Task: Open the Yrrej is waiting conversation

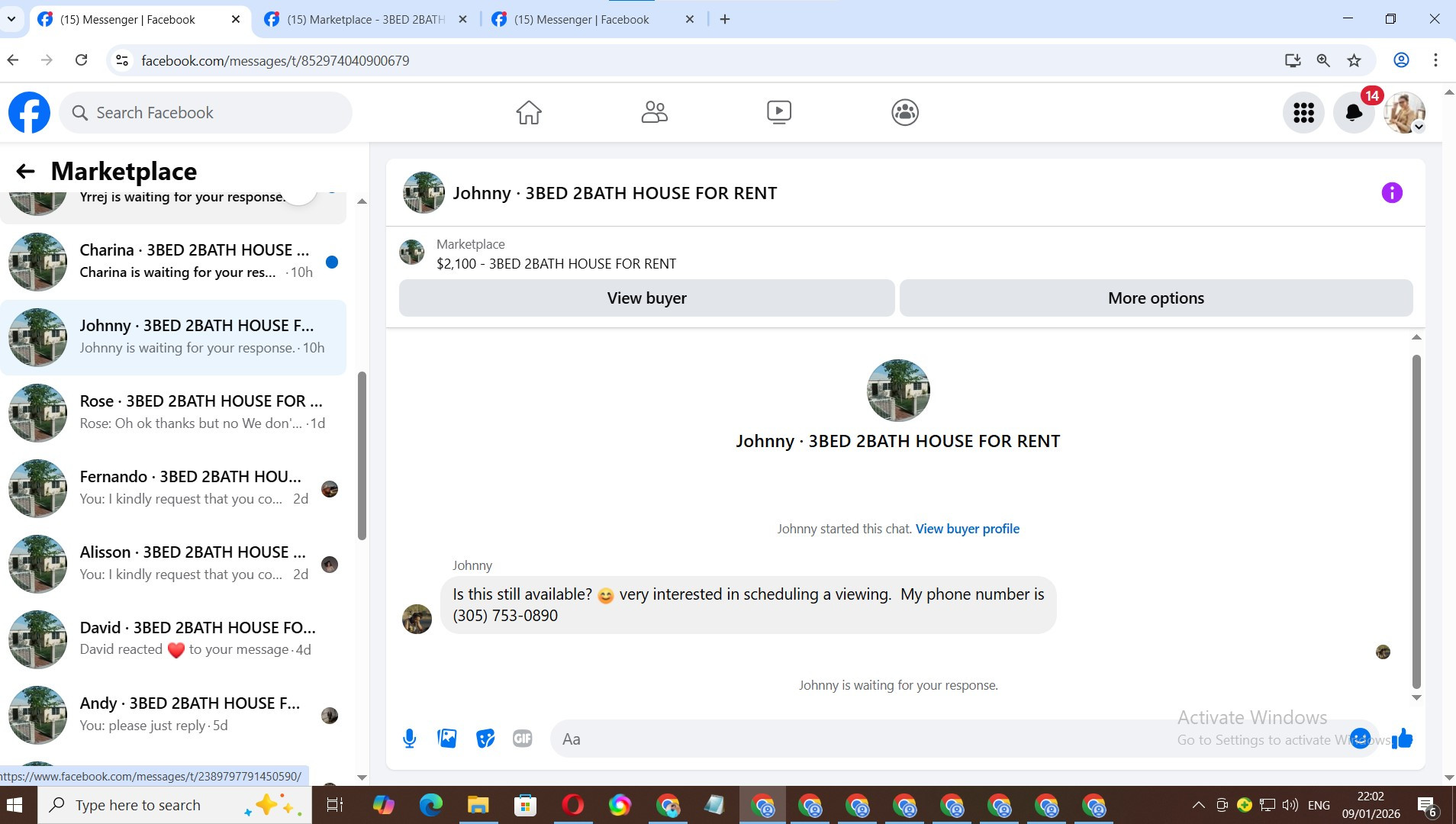Action: pyautogui.click(x=173, y=206)
